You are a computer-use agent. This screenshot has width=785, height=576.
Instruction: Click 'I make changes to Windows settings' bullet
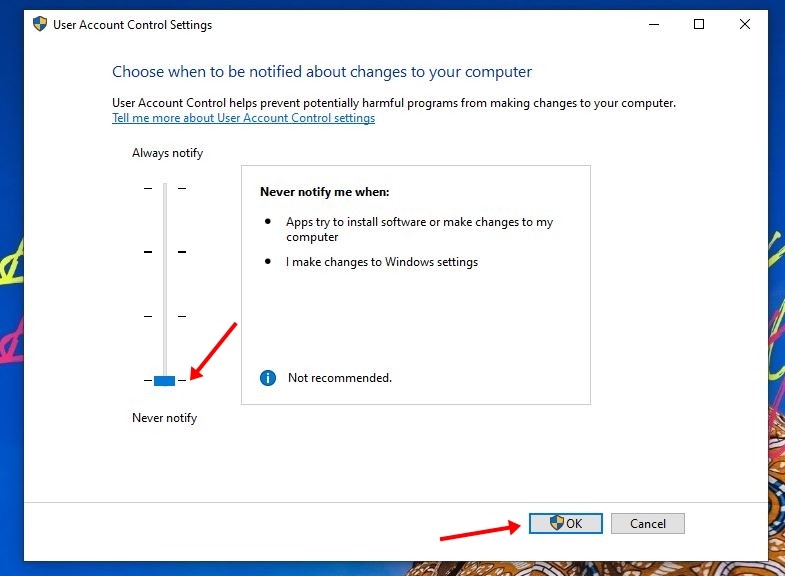[381, 262]
